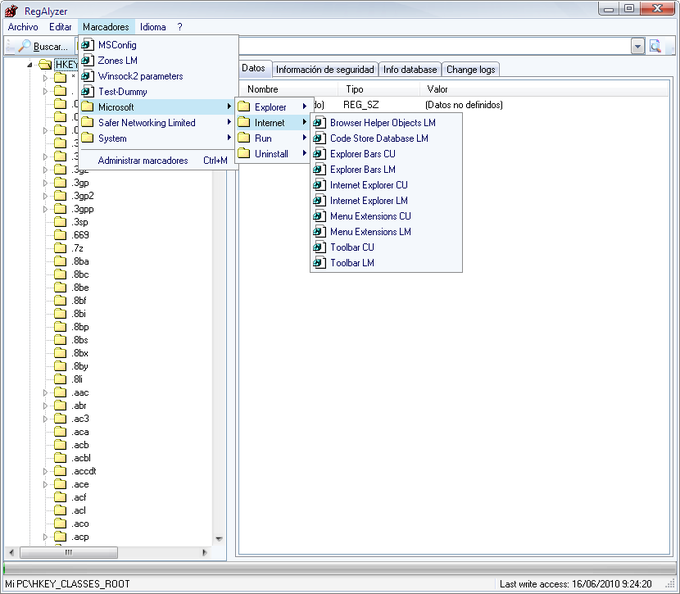Screen dimensions: 680x594
Task: Select the .aca key folder
Action: point(72,432)
